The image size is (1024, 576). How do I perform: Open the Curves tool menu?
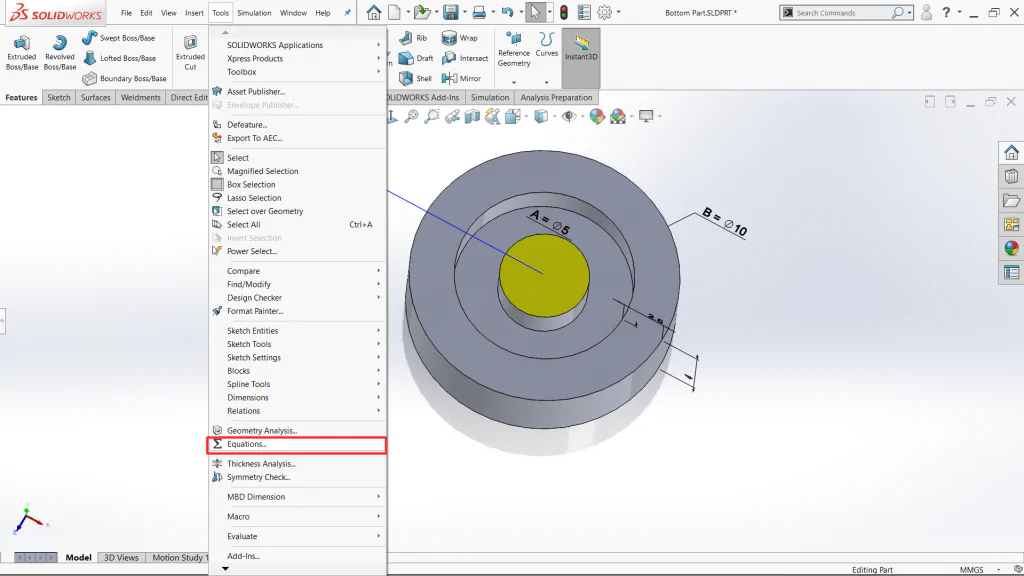[547, 46]
